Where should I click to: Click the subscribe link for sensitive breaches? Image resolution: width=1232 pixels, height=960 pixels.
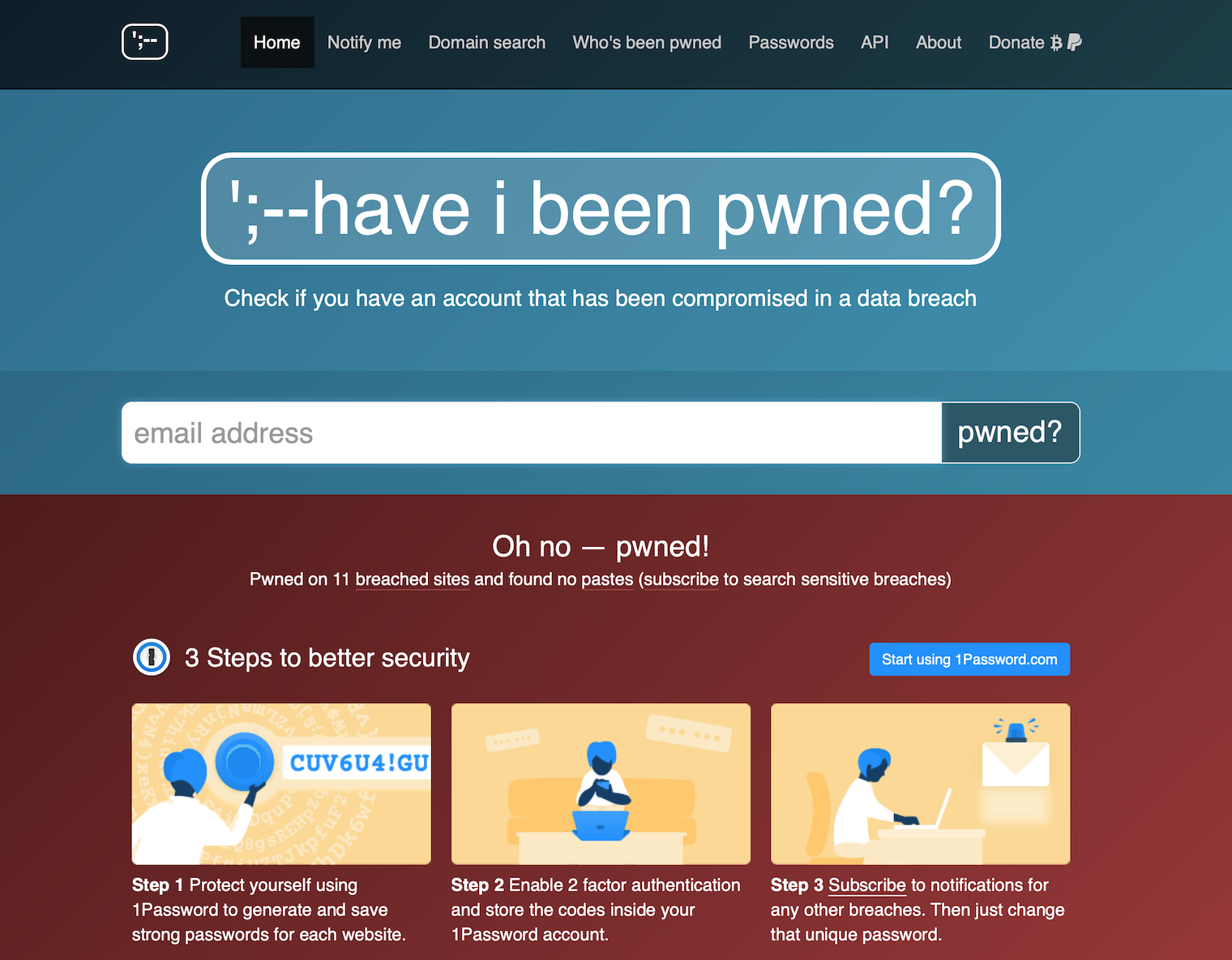[681, 579]
